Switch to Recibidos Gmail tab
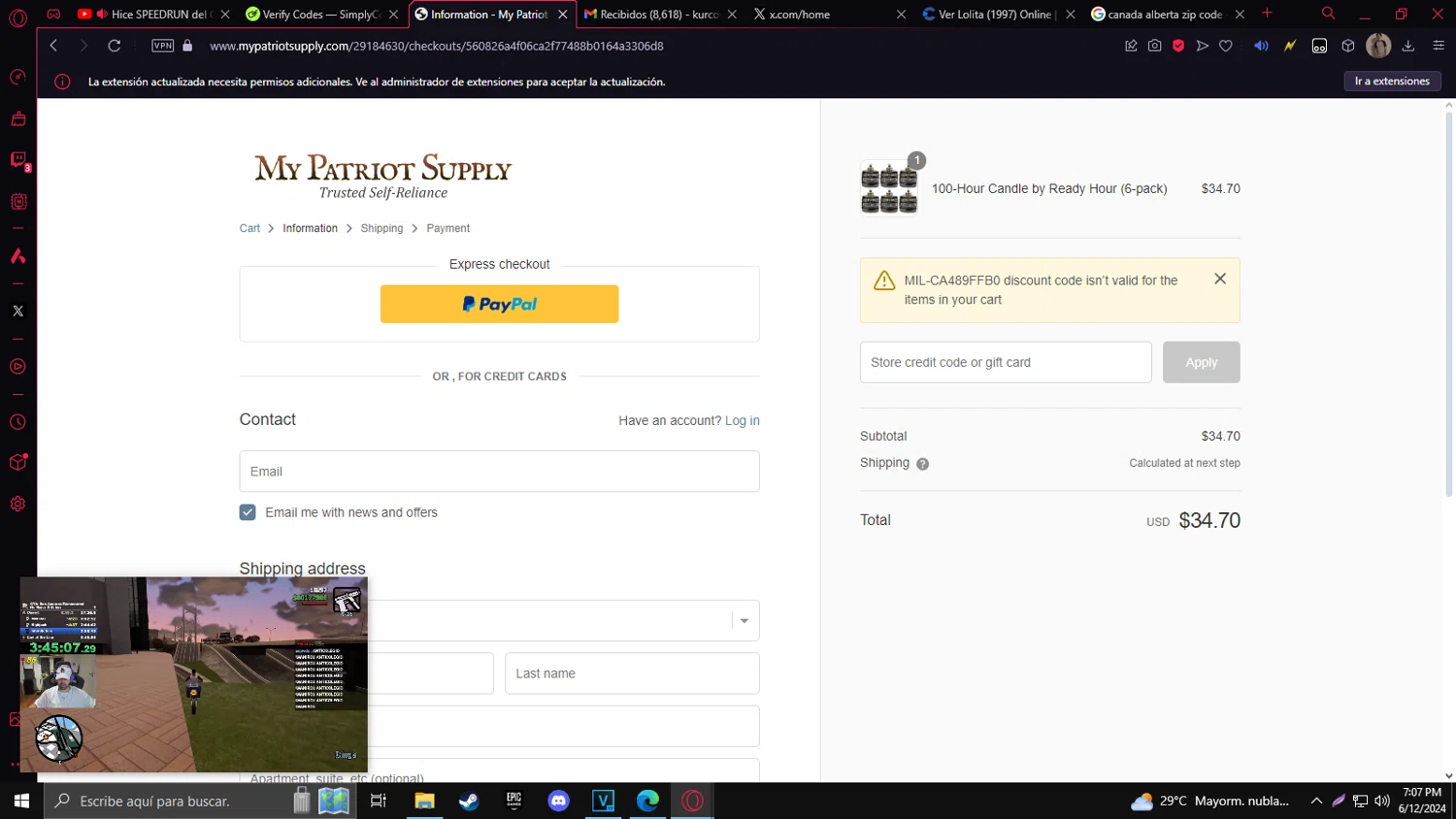Screen dimensions: 1456x819 click(x=660, y=15)
